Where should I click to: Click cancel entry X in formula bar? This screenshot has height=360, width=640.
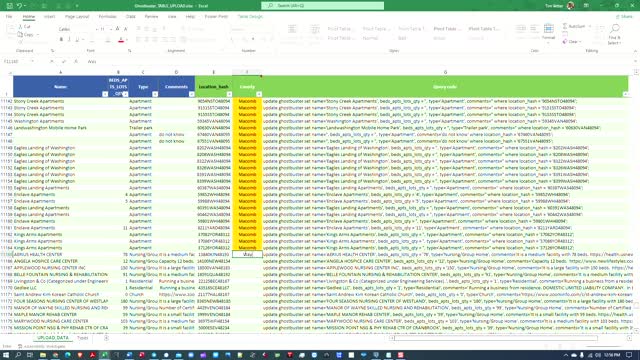52,62
